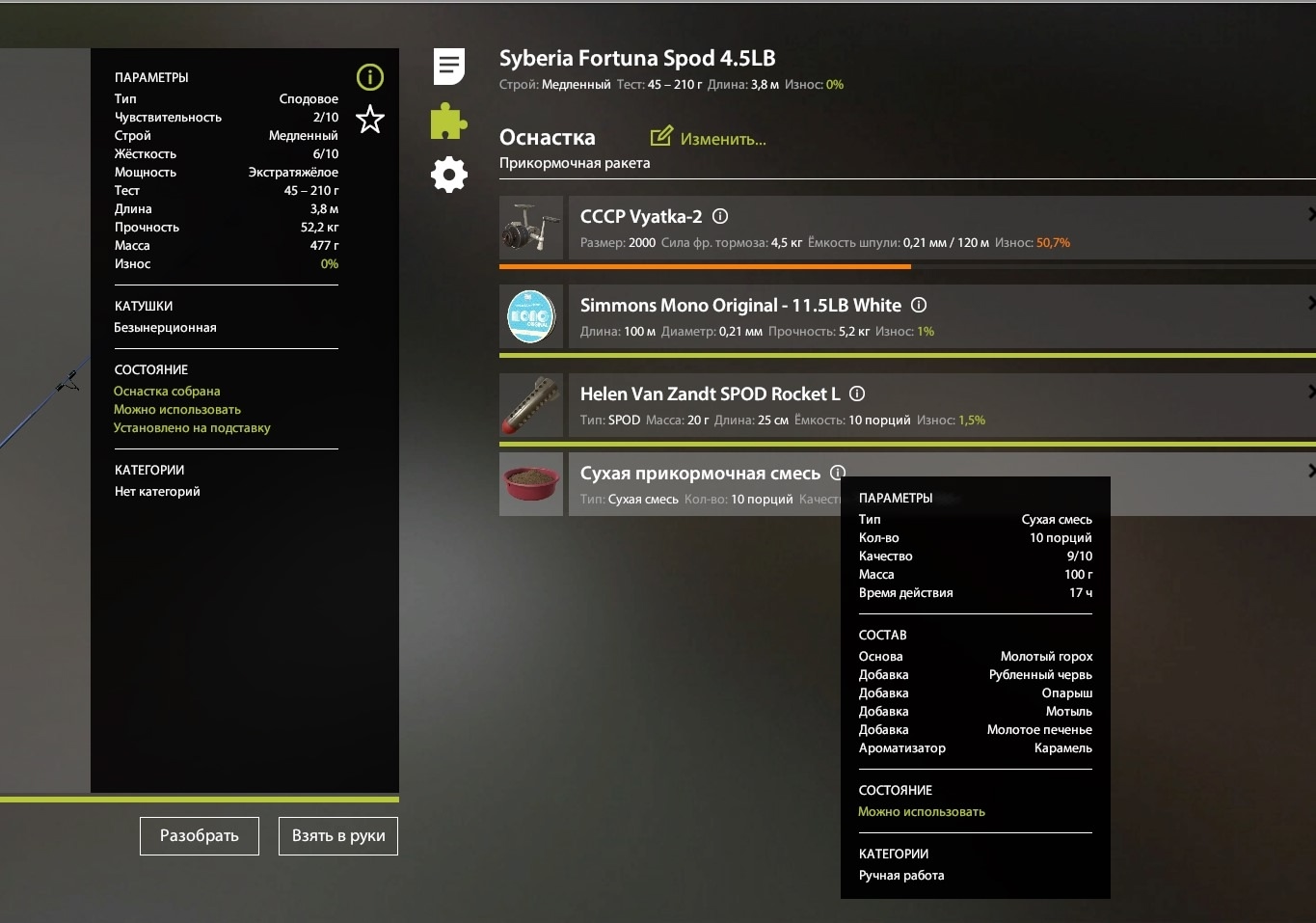
Task: Select the Simmons Mono line spool thumbnail
Action: click(x=531, y=316)
